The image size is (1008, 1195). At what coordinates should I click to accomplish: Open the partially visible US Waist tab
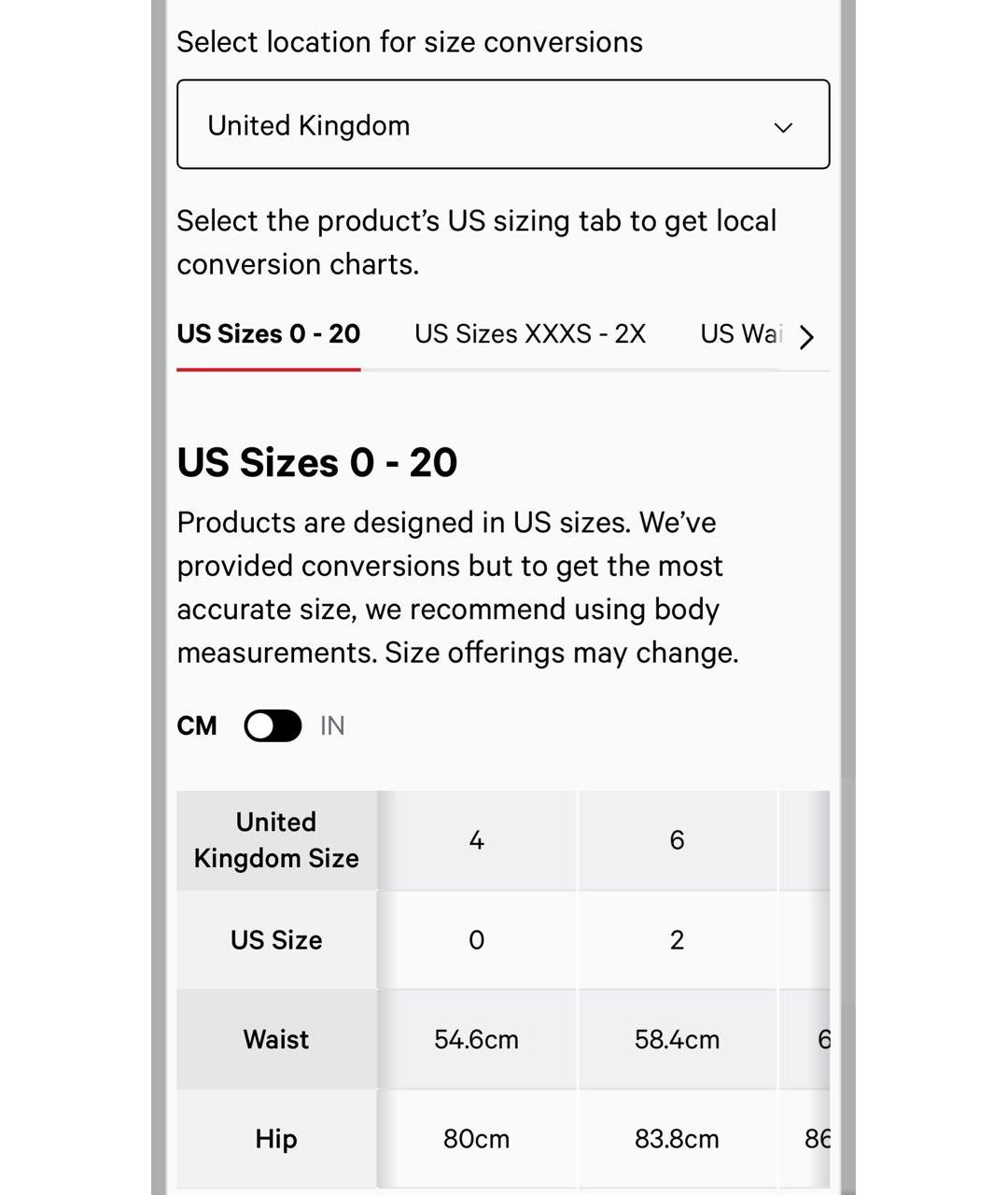(741, 334)
